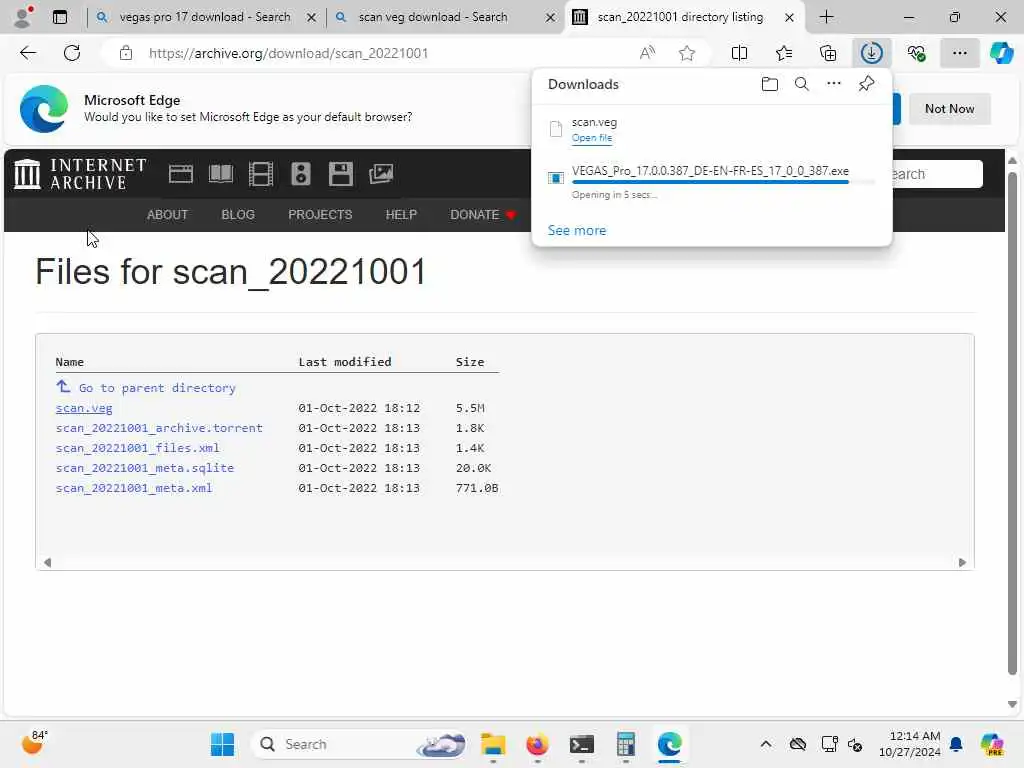Open Edge Settings and more menu
The height and width of the screenshot is (768, 1024).
coord(959,53)
